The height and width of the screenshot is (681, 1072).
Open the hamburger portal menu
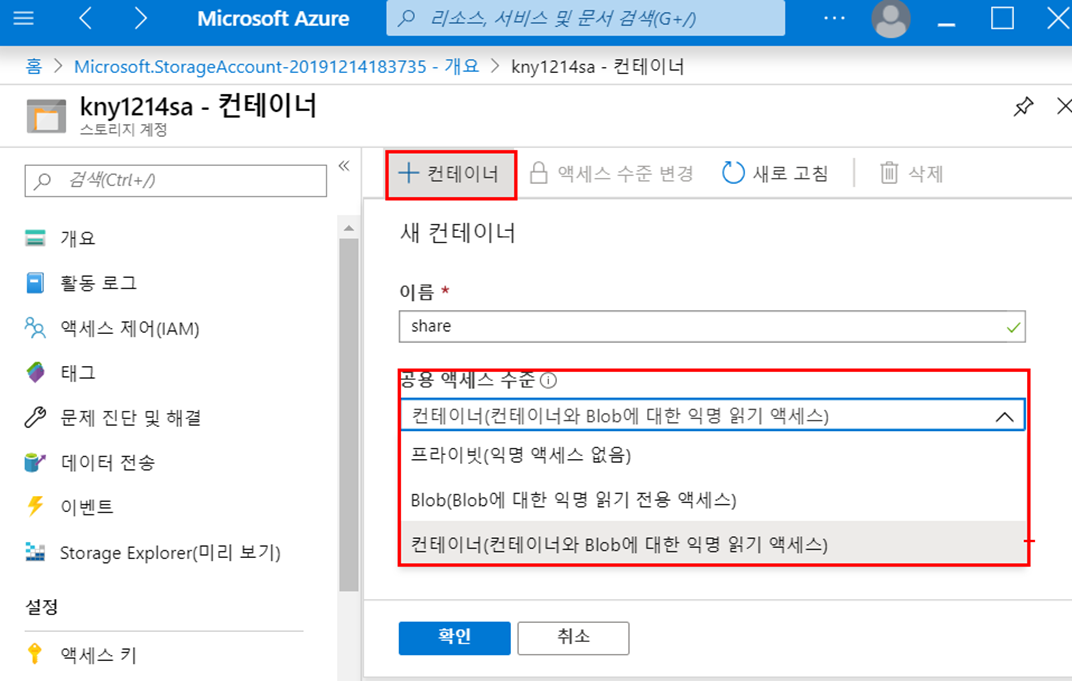pos(23,18)
